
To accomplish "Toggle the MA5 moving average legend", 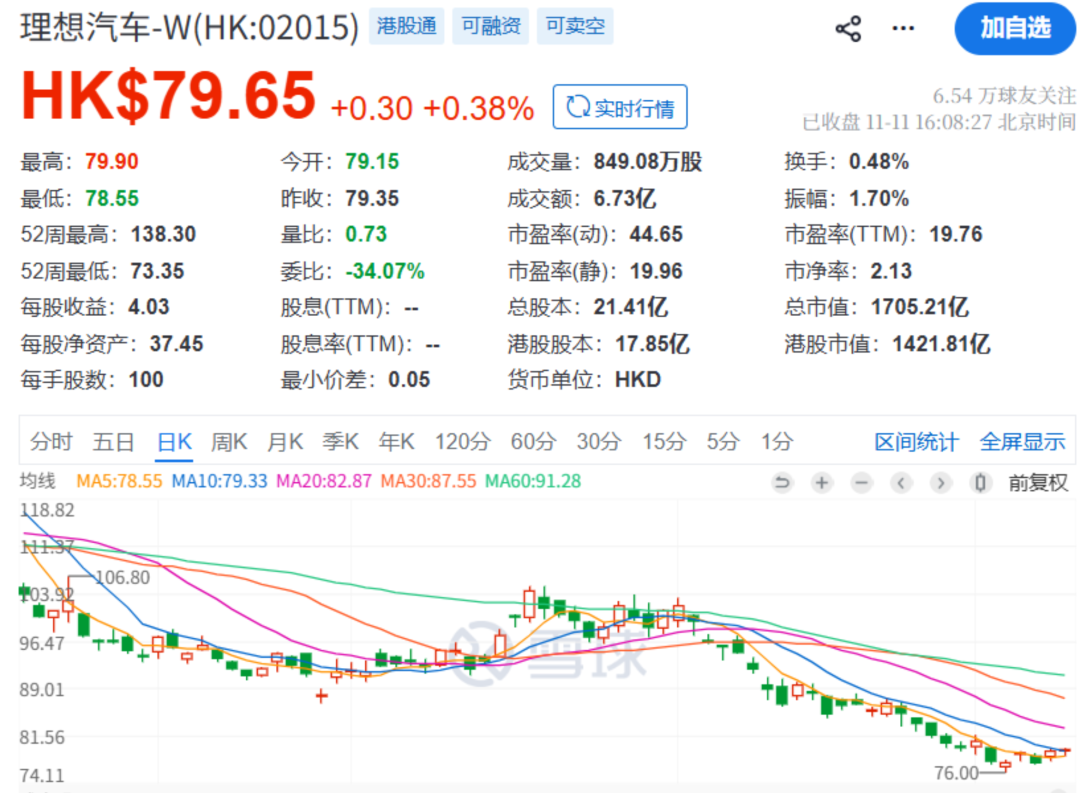I will coord(119,481).
